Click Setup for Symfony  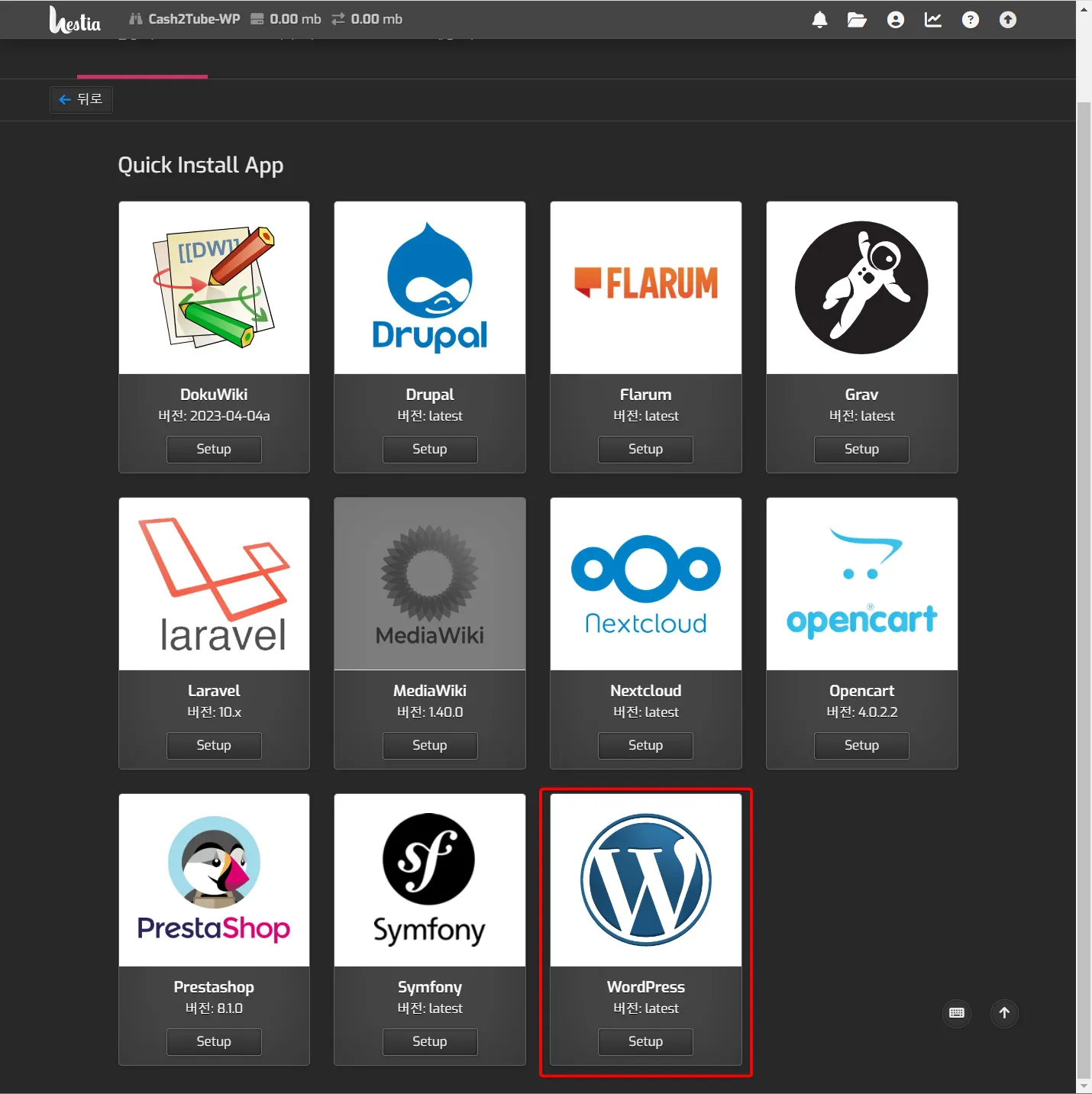[x=430, y=1041]
